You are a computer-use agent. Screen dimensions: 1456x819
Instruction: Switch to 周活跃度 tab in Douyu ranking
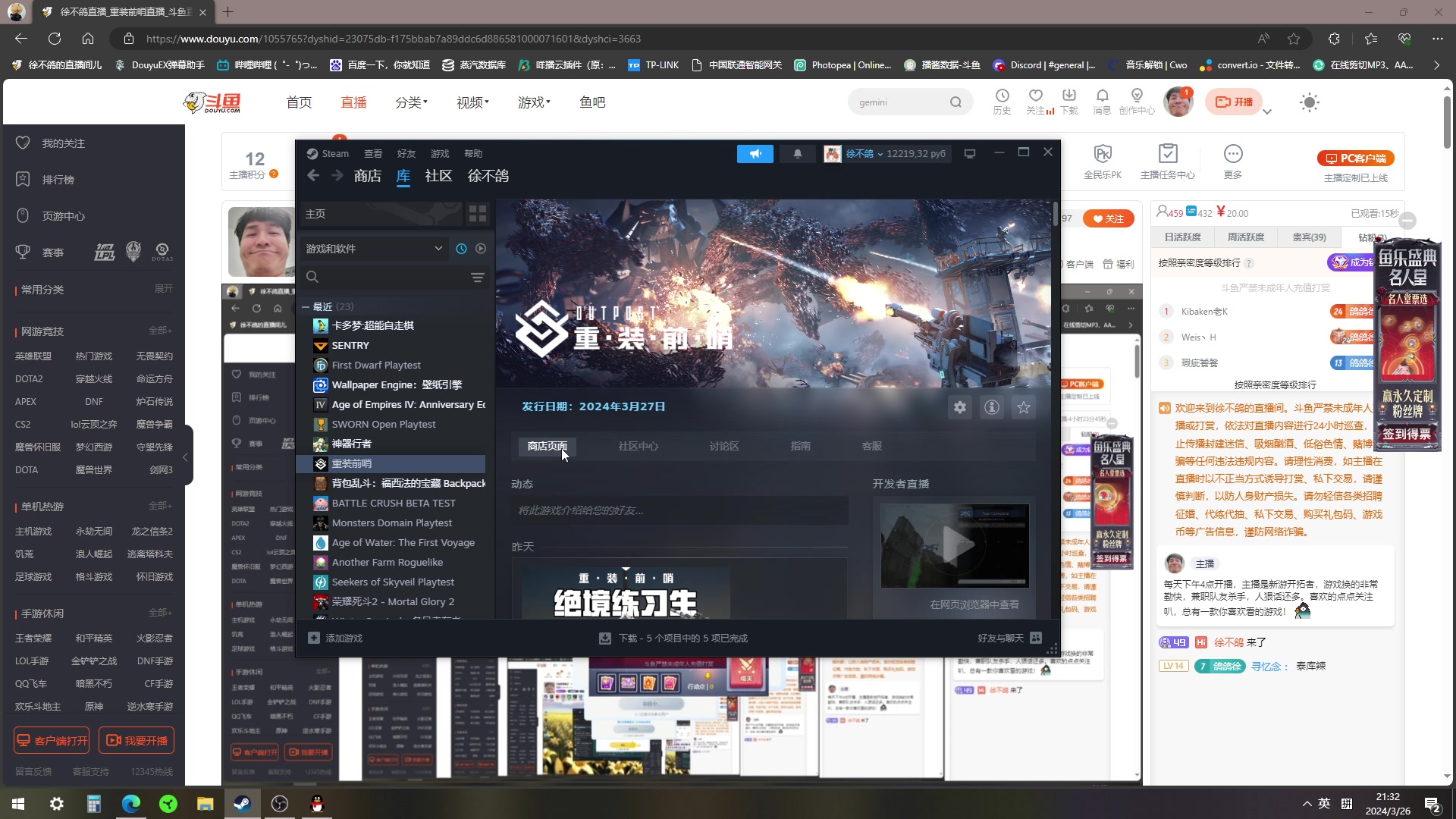pos(1246,237)
